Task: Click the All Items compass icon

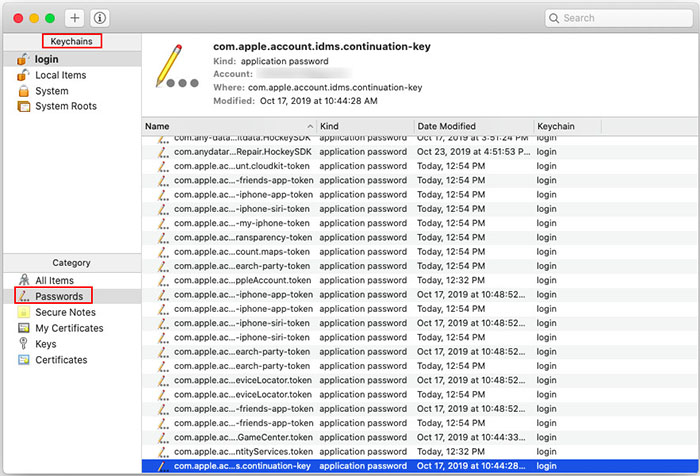Action: pyautogui.click(x=24, y=280)
